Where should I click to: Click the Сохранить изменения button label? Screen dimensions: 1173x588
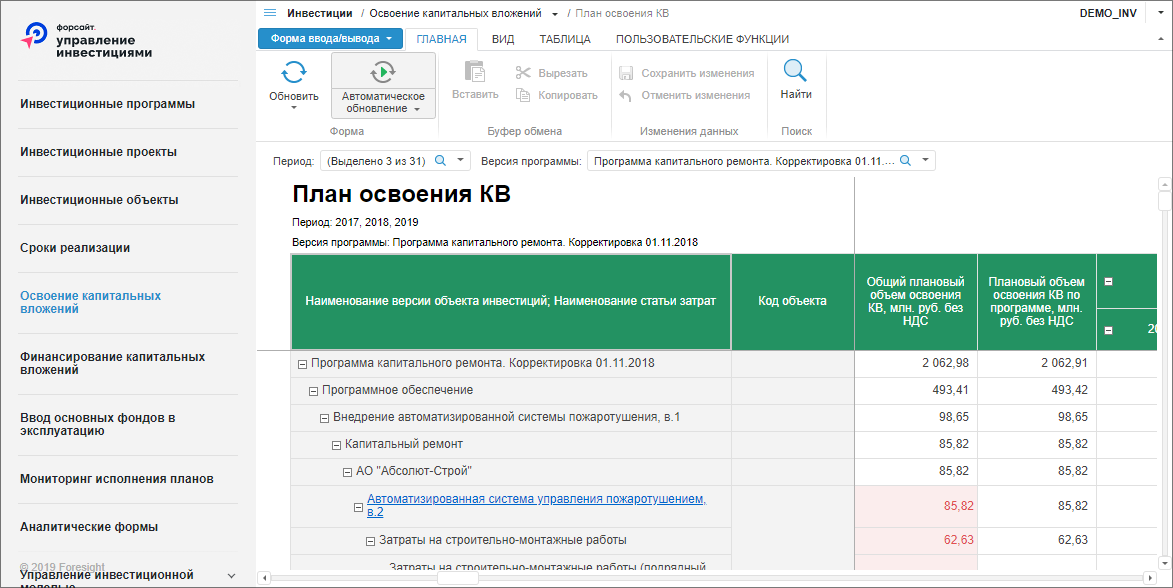coord(698,73)
